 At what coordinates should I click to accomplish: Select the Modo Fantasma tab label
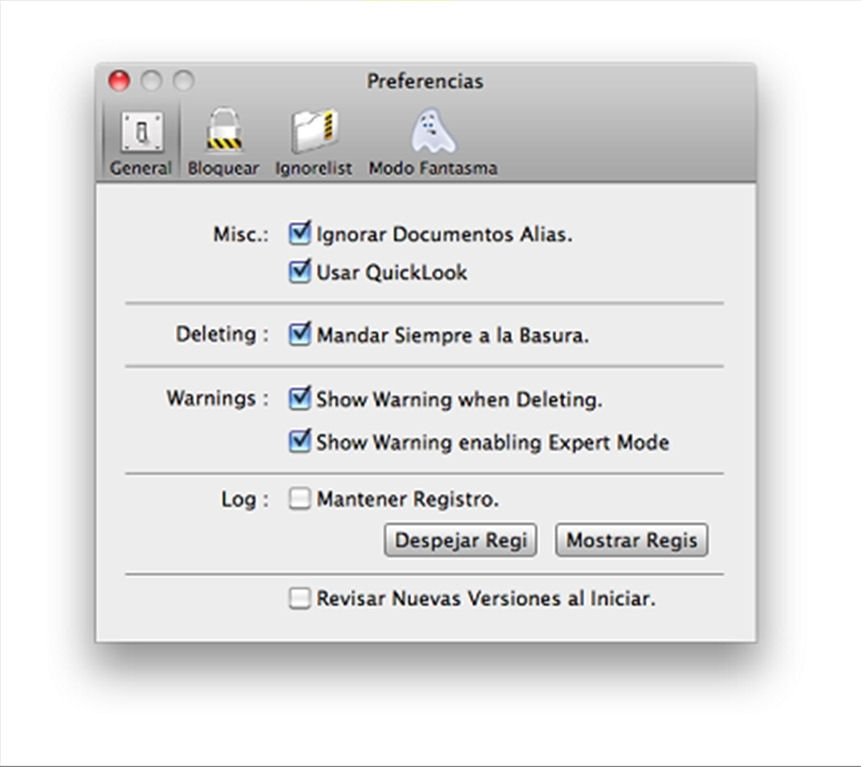433,168
